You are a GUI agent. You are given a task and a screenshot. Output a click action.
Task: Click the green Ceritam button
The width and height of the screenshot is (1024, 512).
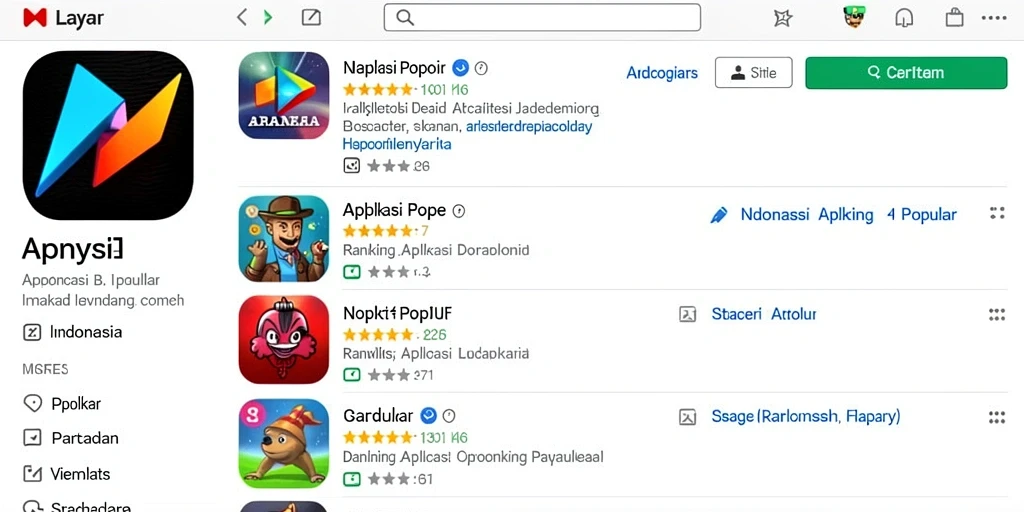906,72
